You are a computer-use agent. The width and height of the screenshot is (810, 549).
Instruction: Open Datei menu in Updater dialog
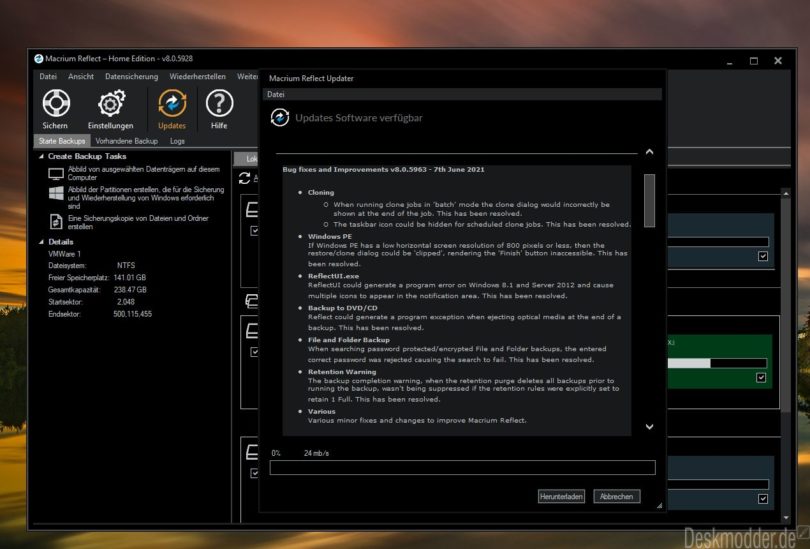click(x=275, y=94)
